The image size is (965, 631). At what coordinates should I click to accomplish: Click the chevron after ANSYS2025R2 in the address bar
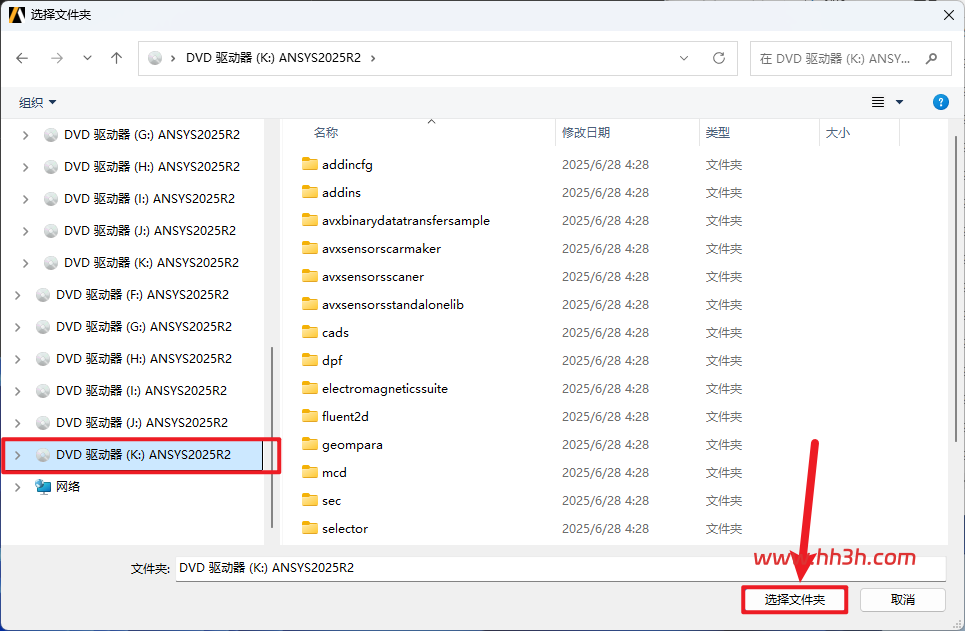pos(373,58)
